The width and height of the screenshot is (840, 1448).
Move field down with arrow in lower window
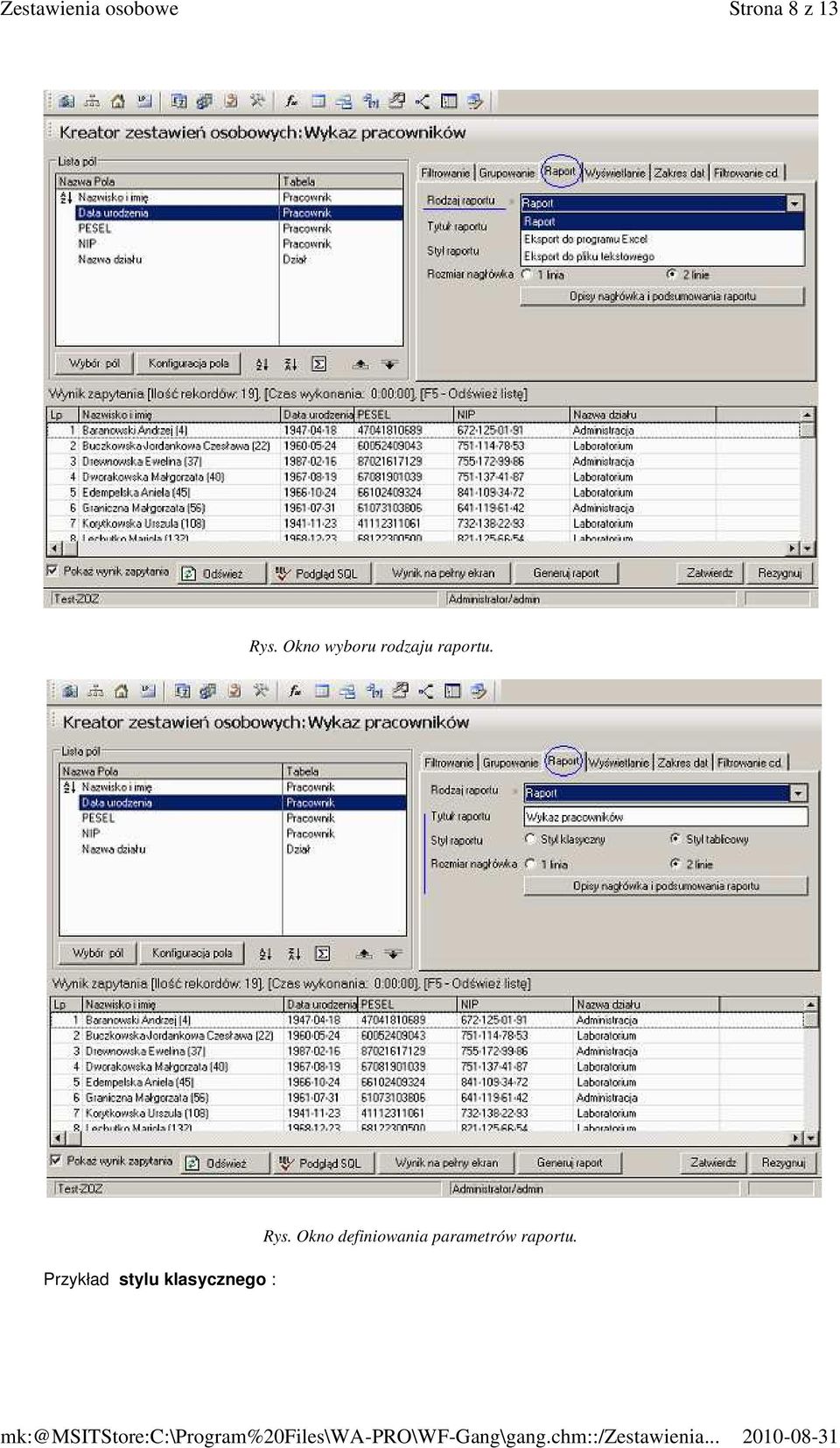pyautogui.click(x=393, y=954)
